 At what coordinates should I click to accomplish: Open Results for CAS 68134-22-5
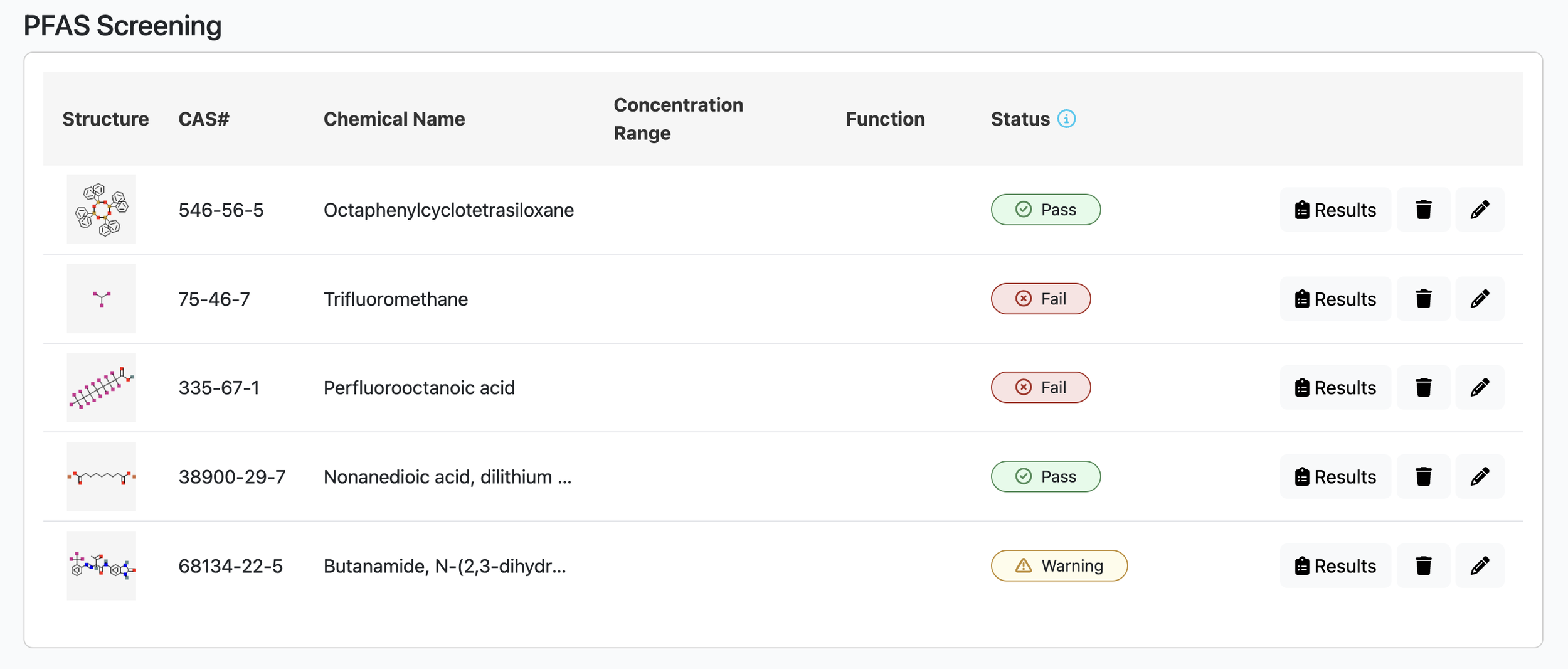(x=1335, y=565)
